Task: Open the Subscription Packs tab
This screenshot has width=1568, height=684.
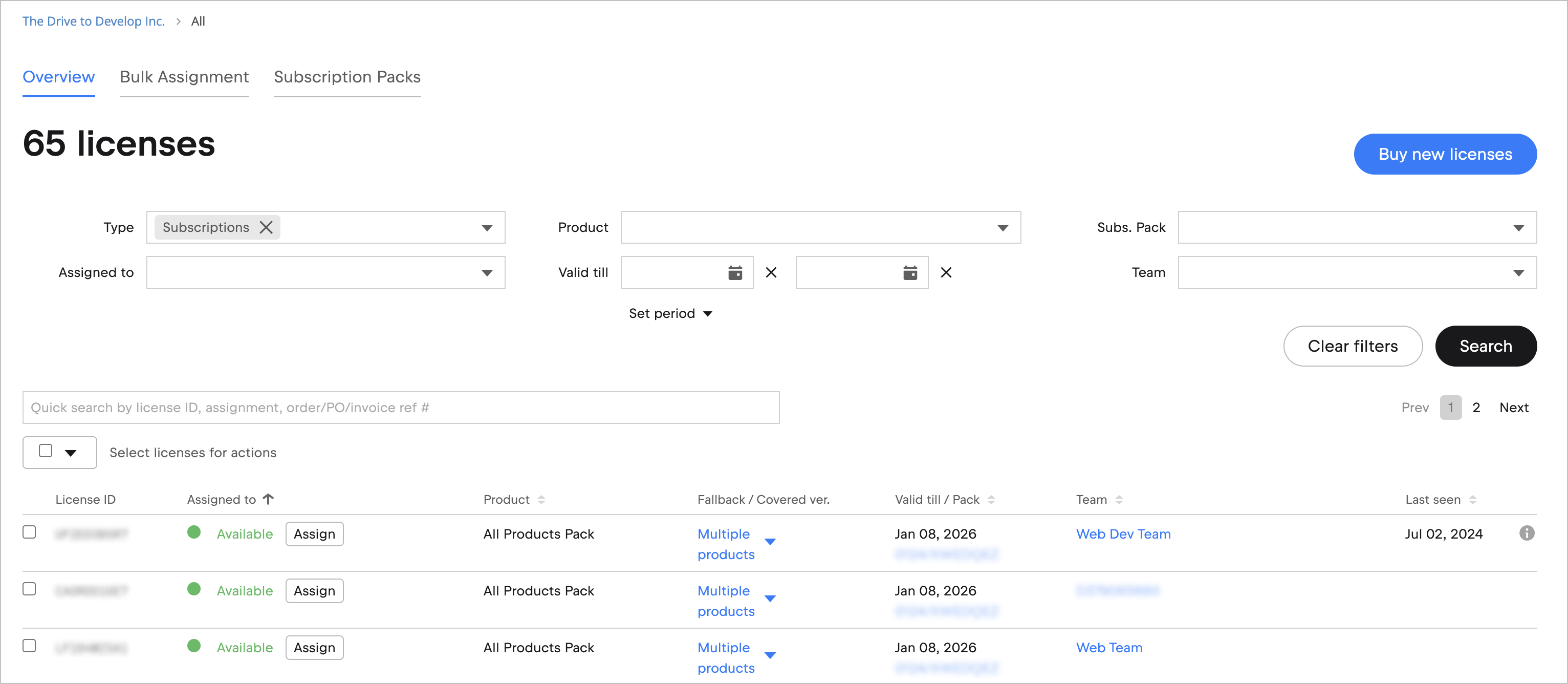Action: 347,77
